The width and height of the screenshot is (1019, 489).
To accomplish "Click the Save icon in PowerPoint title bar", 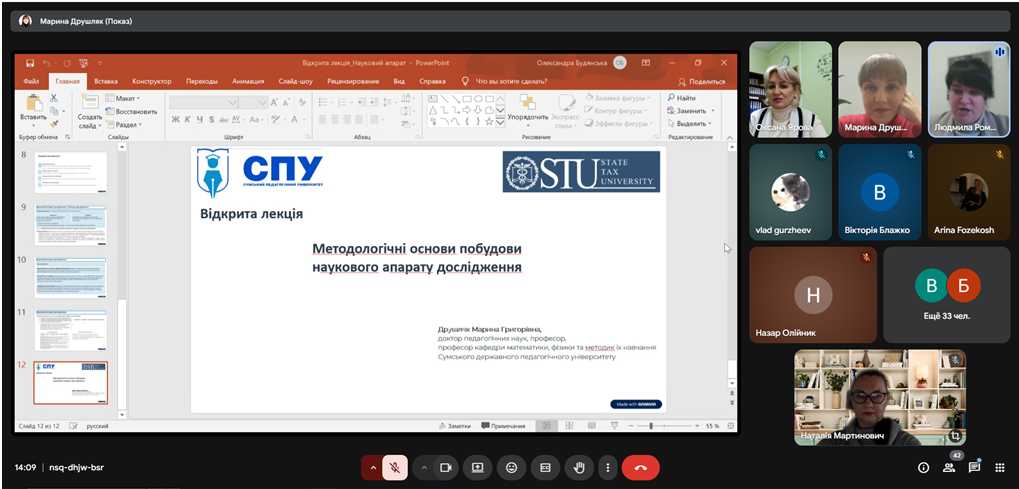I will [x=30, y=63].
